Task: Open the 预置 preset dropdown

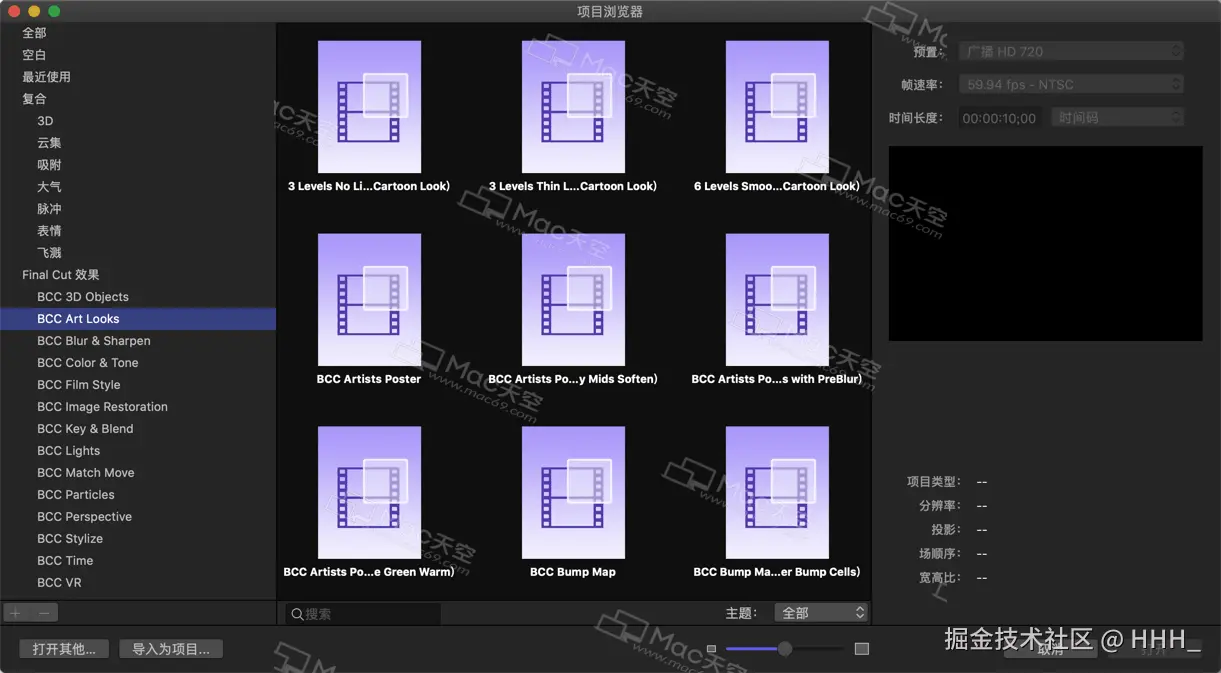Action: 1071,51
